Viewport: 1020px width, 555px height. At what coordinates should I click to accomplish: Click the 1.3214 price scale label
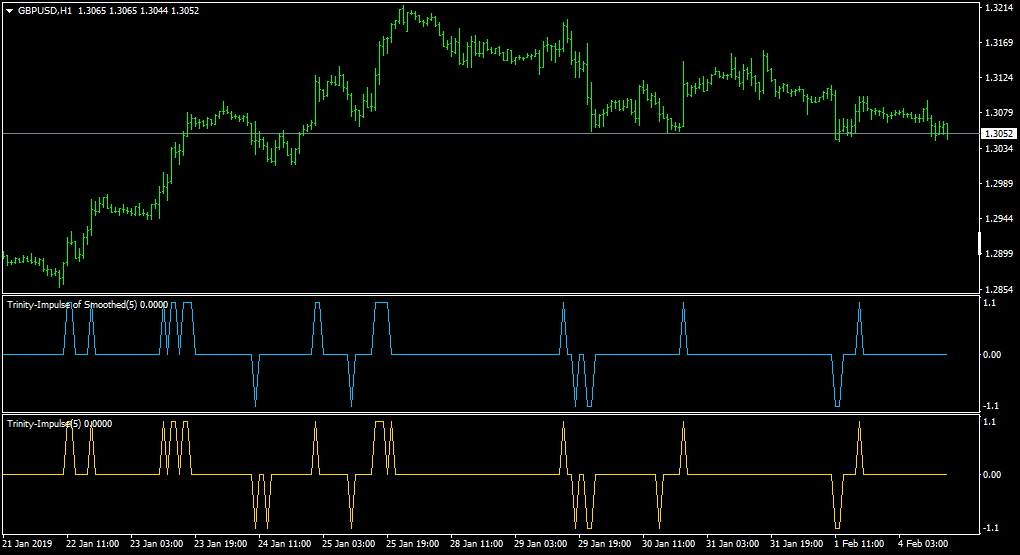click(x=999, y=8)
